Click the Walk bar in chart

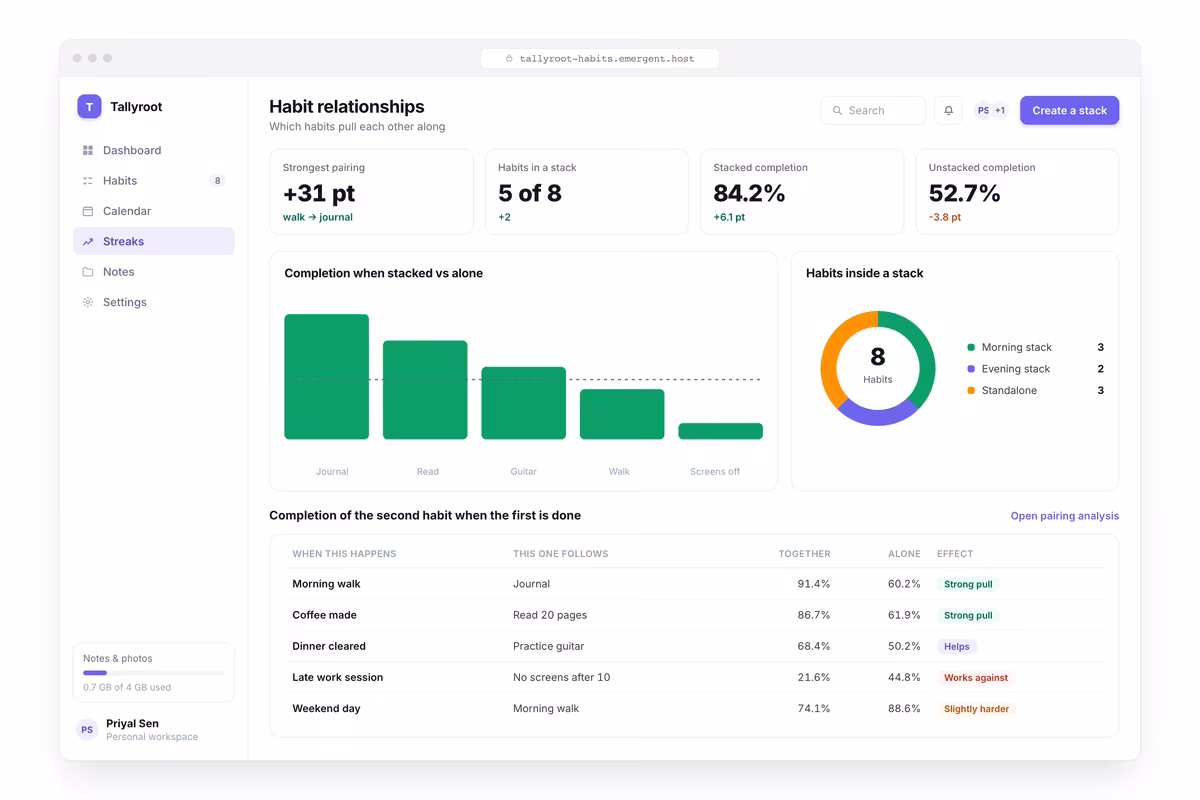pos(622,414)
